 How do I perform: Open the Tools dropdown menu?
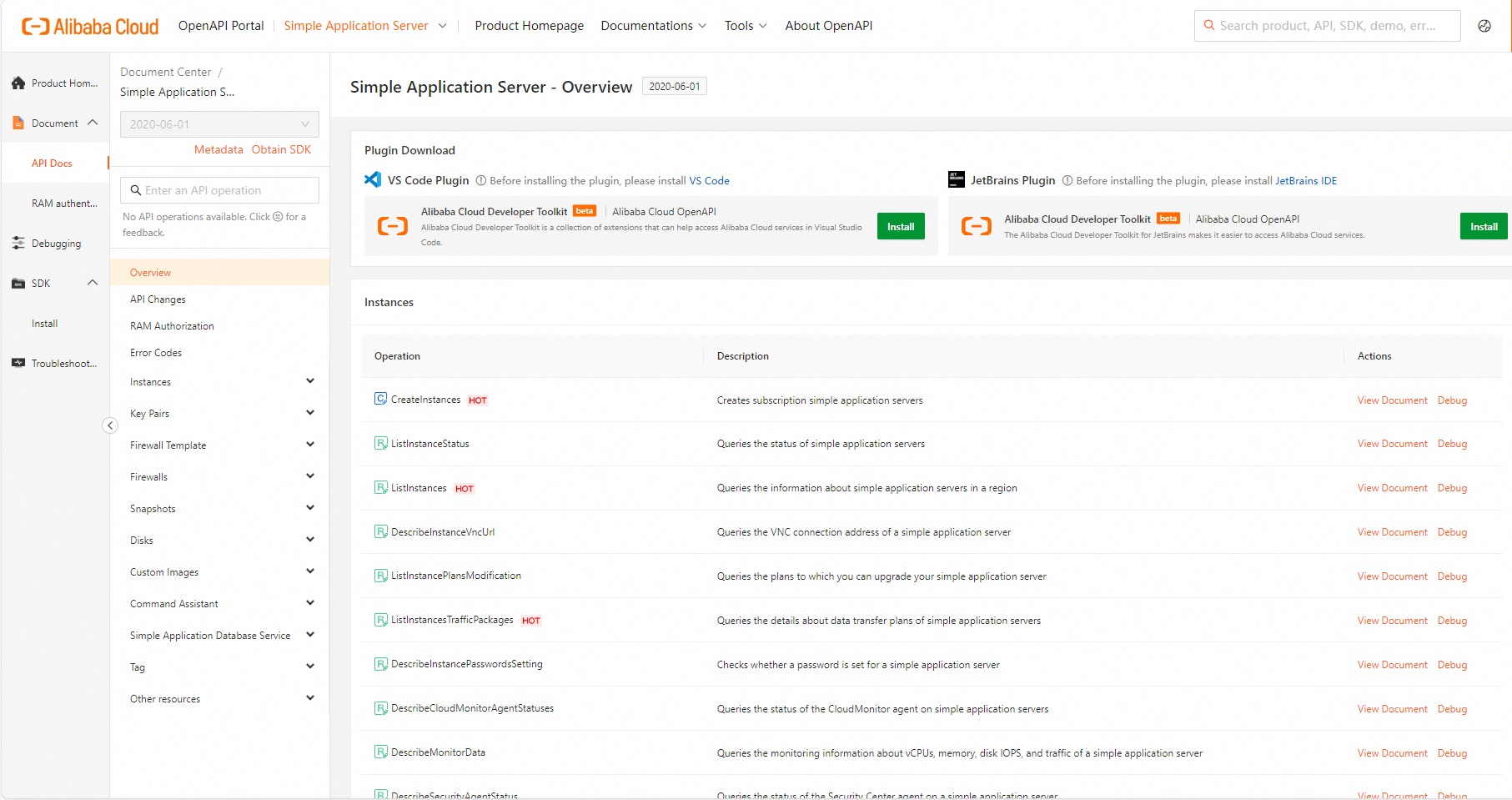click(746, 26)
